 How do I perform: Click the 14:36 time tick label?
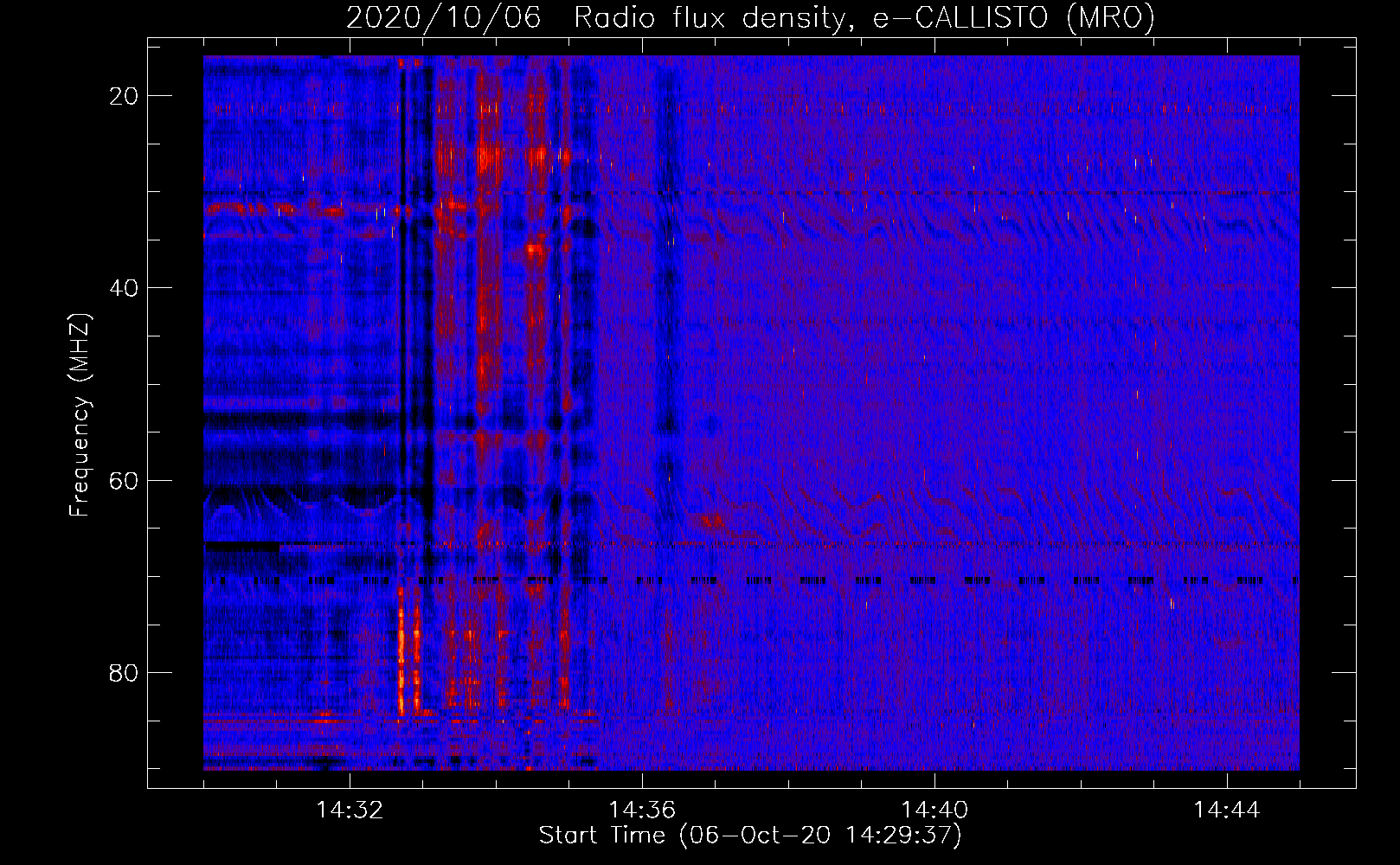(x=642, y=811)
